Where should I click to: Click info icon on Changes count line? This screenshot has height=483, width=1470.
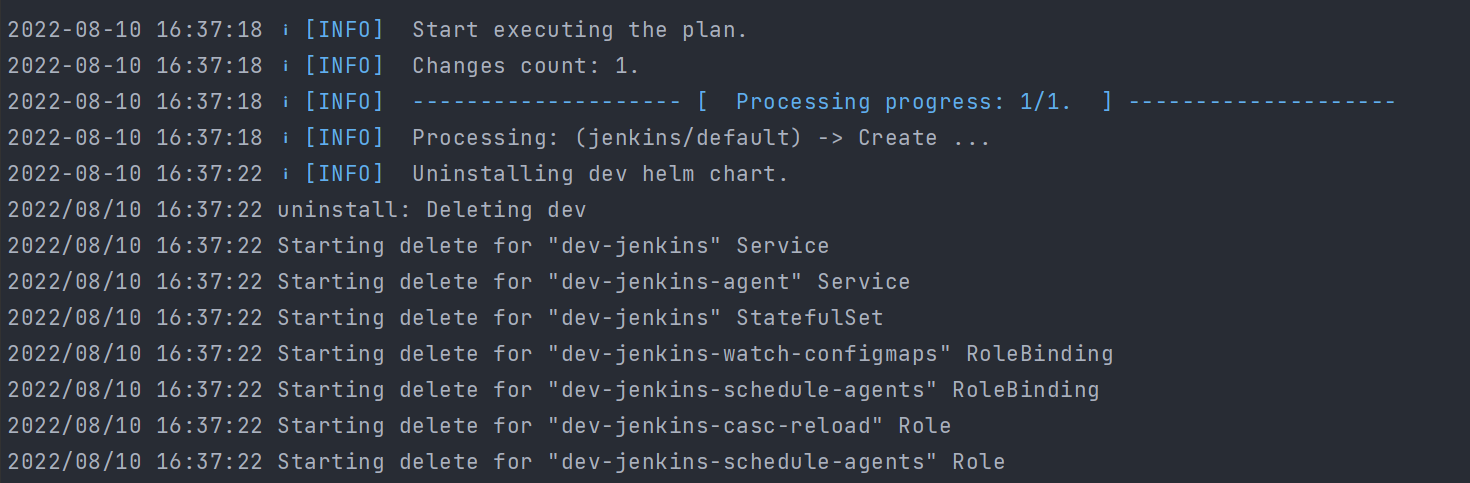point(285,66)
